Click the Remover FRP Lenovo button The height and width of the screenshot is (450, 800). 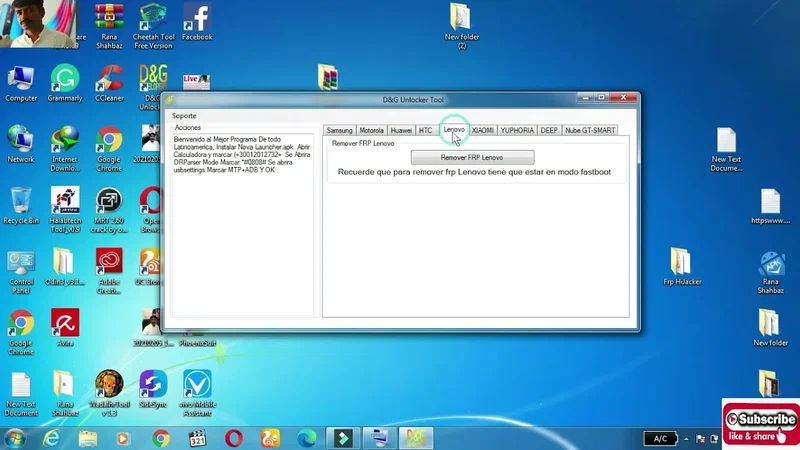click(x=472, y=158)
